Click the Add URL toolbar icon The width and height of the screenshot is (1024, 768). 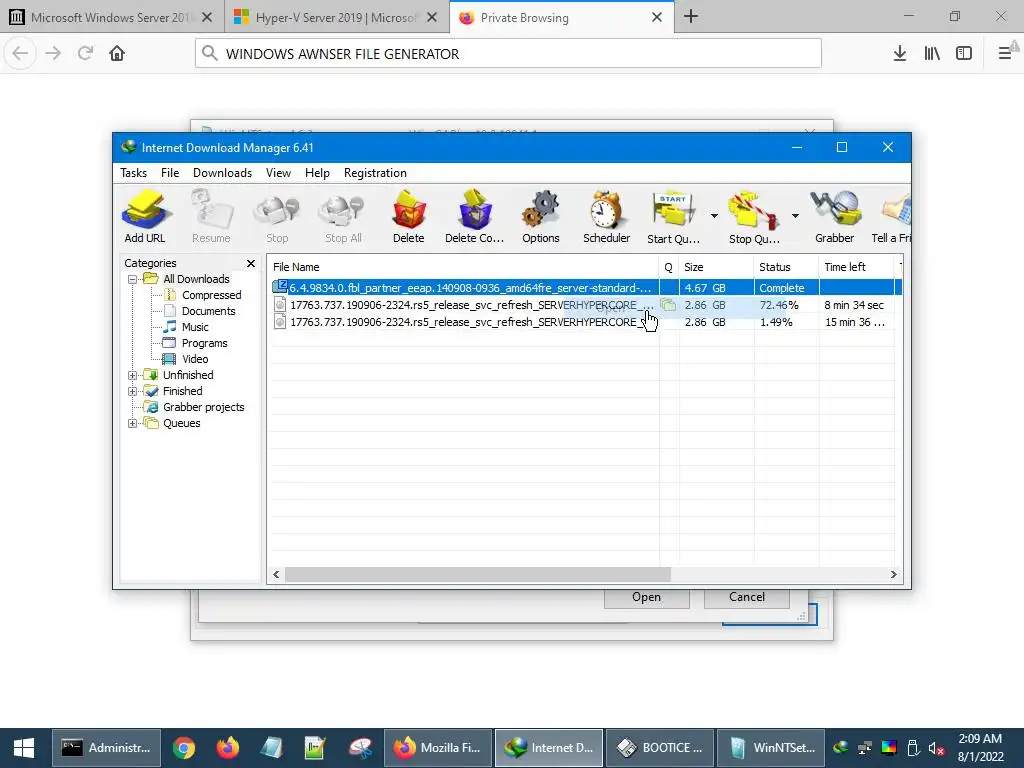[145, 217]
